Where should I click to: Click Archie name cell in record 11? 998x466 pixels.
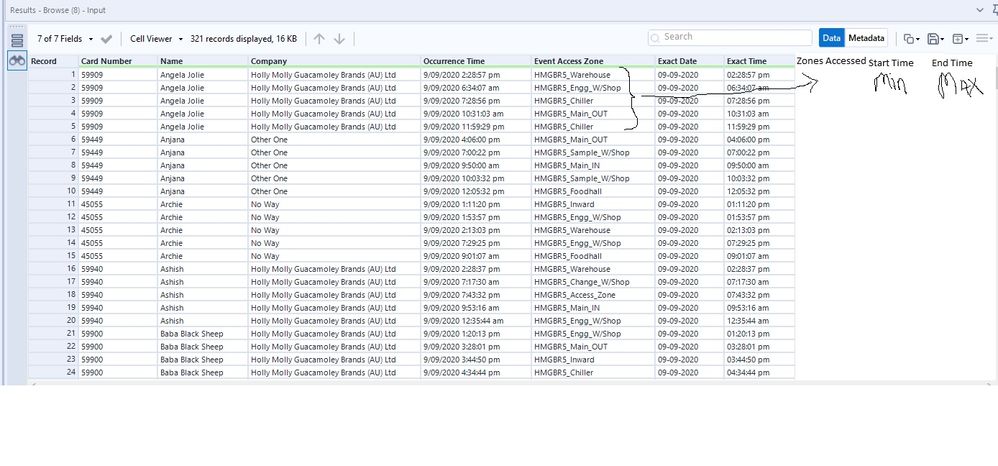[202, 204]
